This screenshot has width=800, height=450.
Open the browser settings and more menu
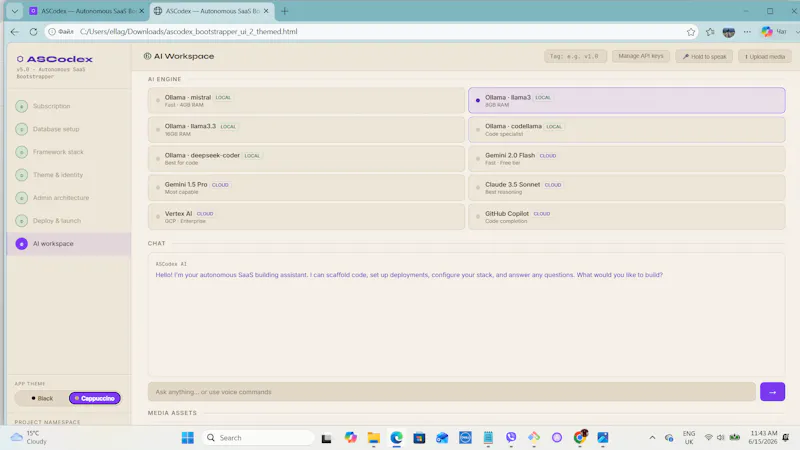pyautogui.click(x=747, y=32)
